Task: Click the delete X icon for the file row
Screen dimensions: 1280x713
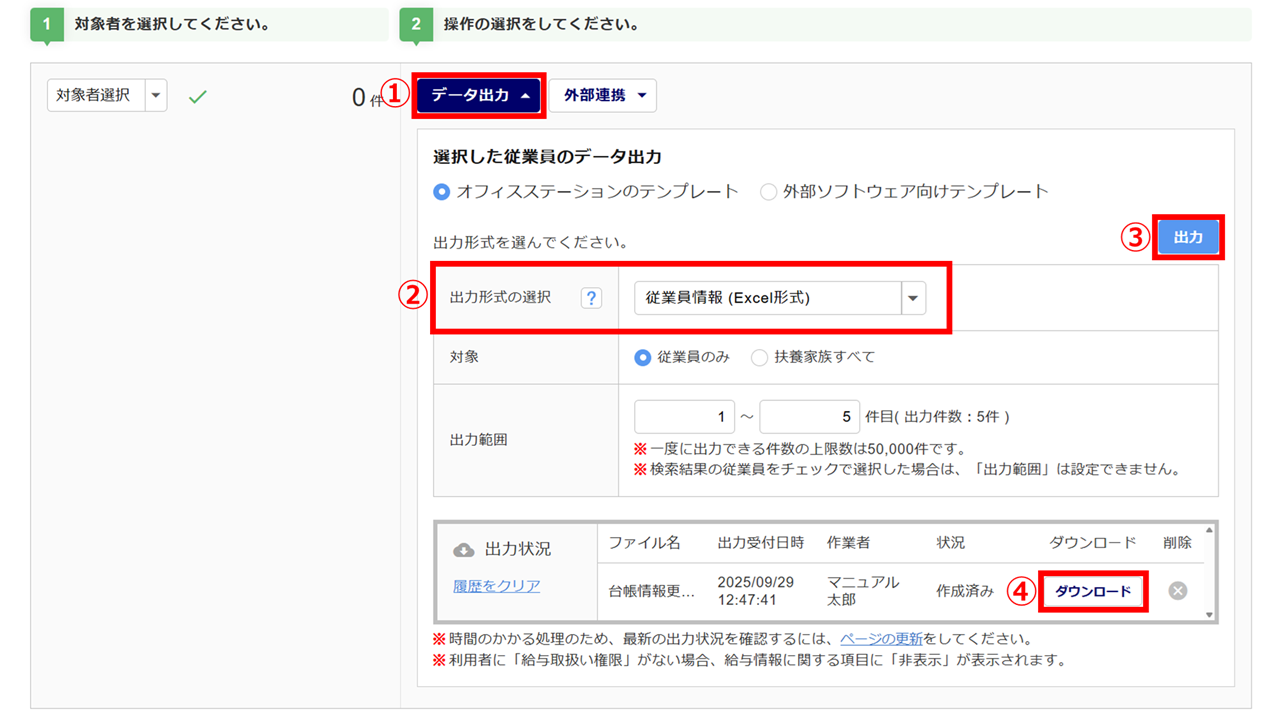Action: pos(1178,591)
